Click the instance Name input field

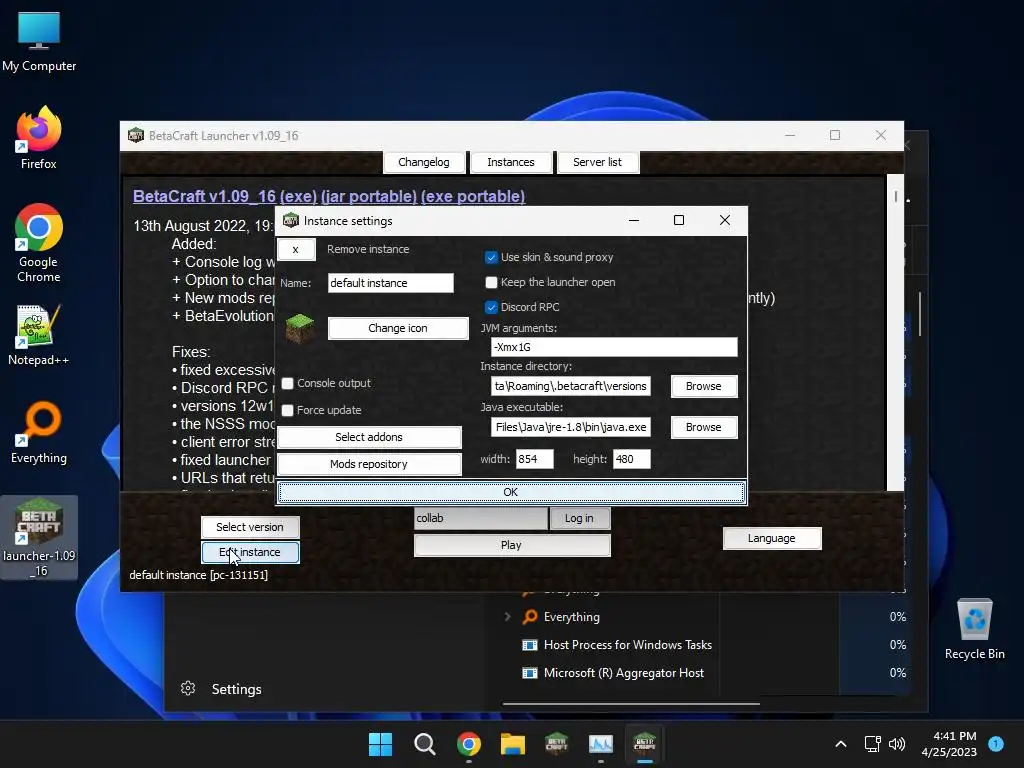click(x=391, y=283)
